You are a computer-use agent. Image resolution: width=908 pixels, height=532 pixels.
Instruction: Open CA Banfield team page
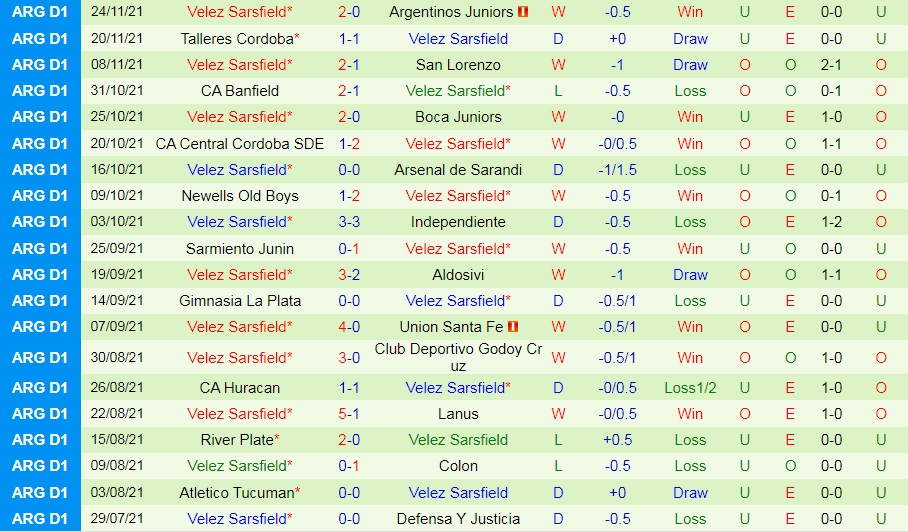[239, 91]
